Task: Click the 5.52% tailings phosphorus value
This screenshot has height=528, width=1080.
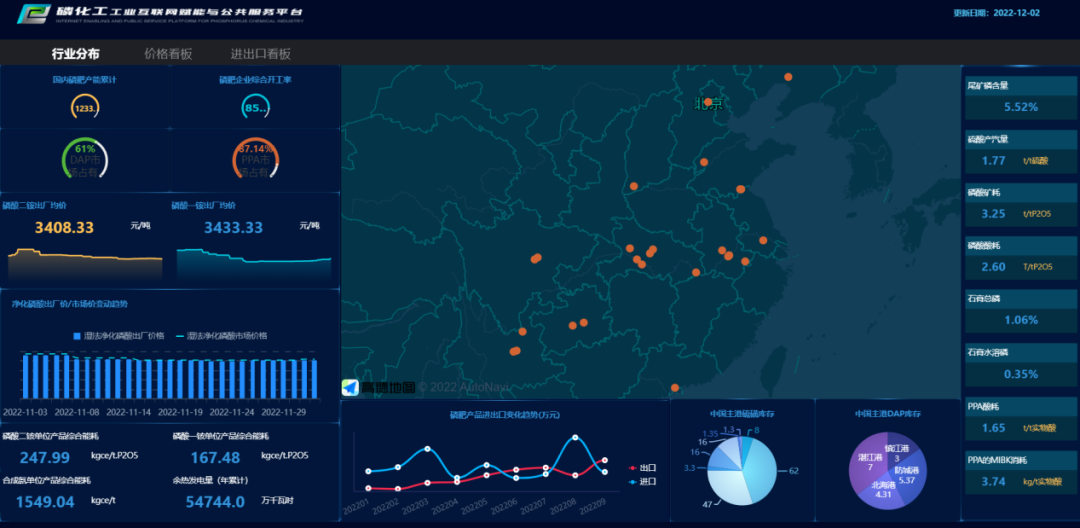Action: [x=1021, y=107]
